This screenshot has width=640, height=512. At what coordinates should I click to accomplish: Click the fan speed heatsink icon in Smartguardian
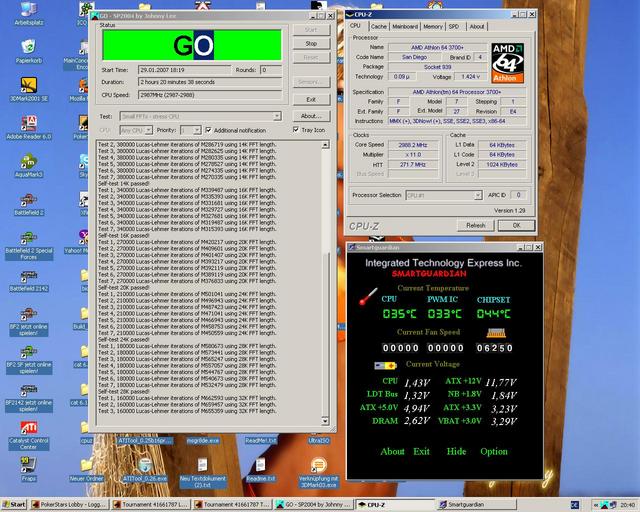click(x=496, y=333)
